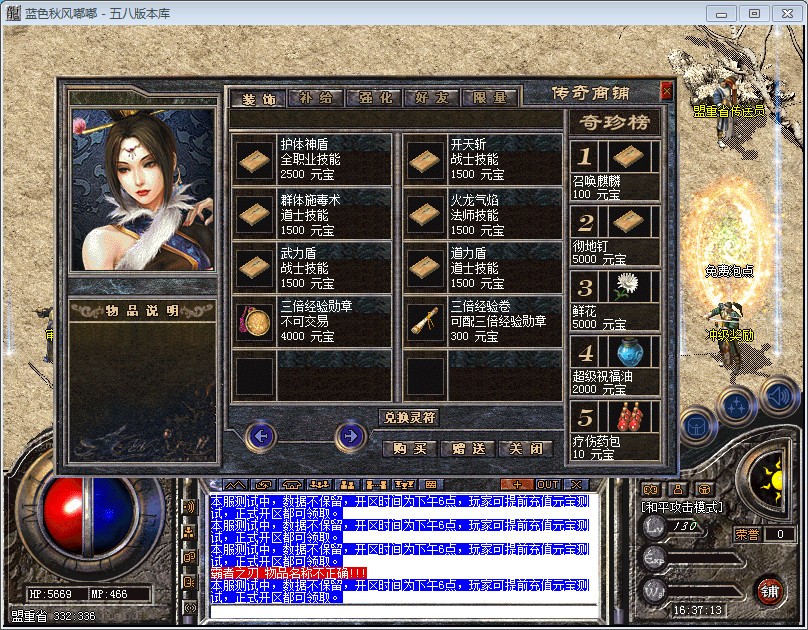
Task: Select the 超级祝福油 blue bottle icon
Action: tap(626, 352)
